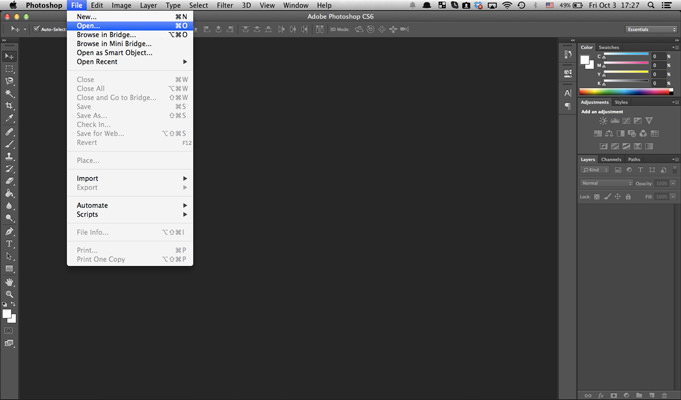Select the Magic Wand tool
Image resolution: width=681 pixels, height=400 pixels.
9,93
